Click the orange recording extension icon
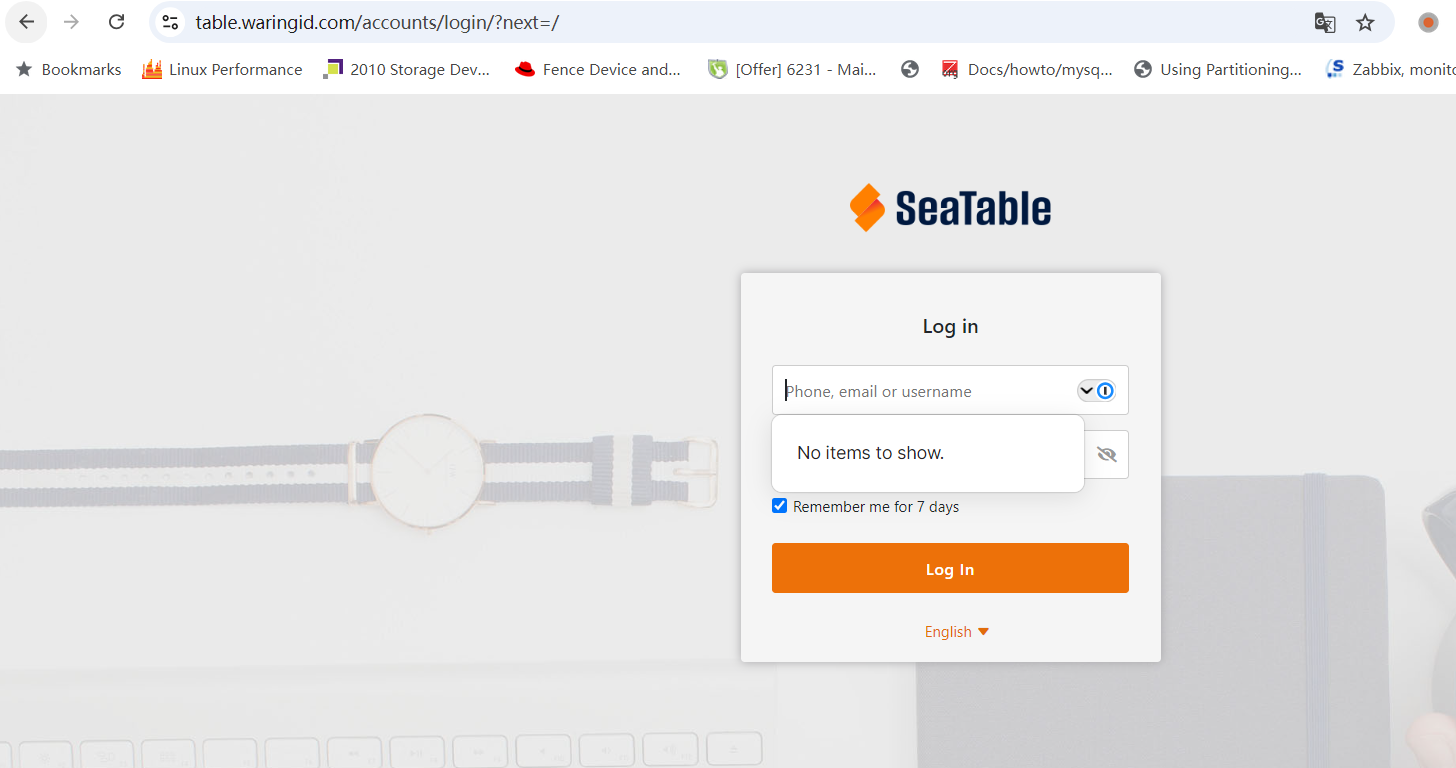Viewport: 1456px width, 768px height. pyautogui.click(x=1428, y=22)
